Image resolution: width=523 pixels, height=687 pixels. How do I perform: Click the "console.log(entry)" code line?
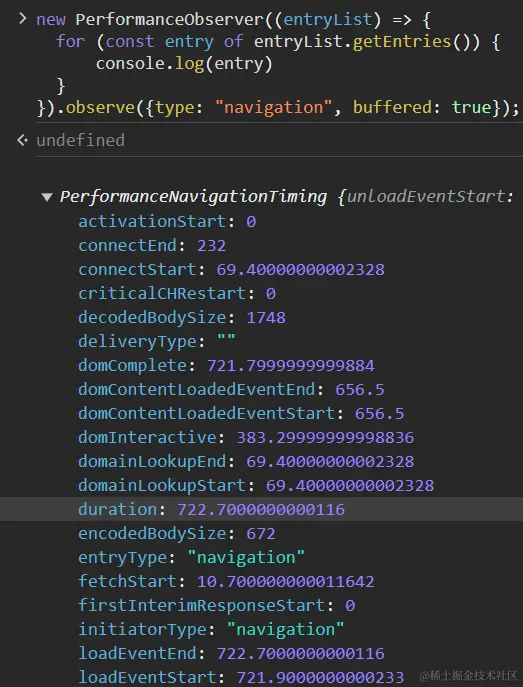click(x=184, y=64)
